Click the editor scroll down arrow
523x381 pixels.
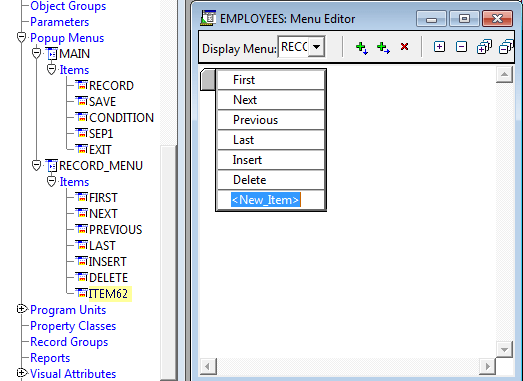pyautogui.click(x=504, y=349)
